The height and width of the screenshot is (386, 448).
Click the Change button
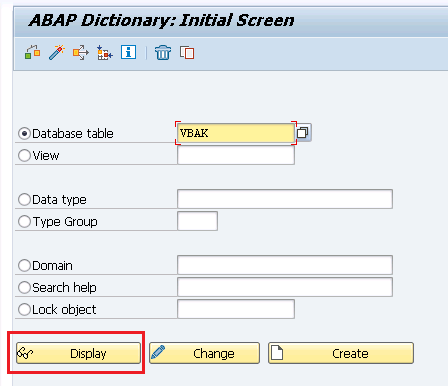tap(204, 353)
